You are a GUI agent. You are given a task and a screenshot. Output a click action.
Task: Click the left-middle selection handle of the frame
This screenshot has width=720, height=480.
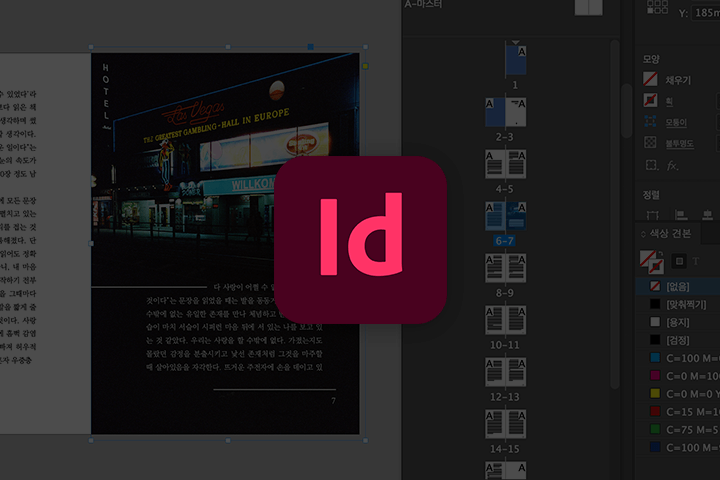pos(91,243)
